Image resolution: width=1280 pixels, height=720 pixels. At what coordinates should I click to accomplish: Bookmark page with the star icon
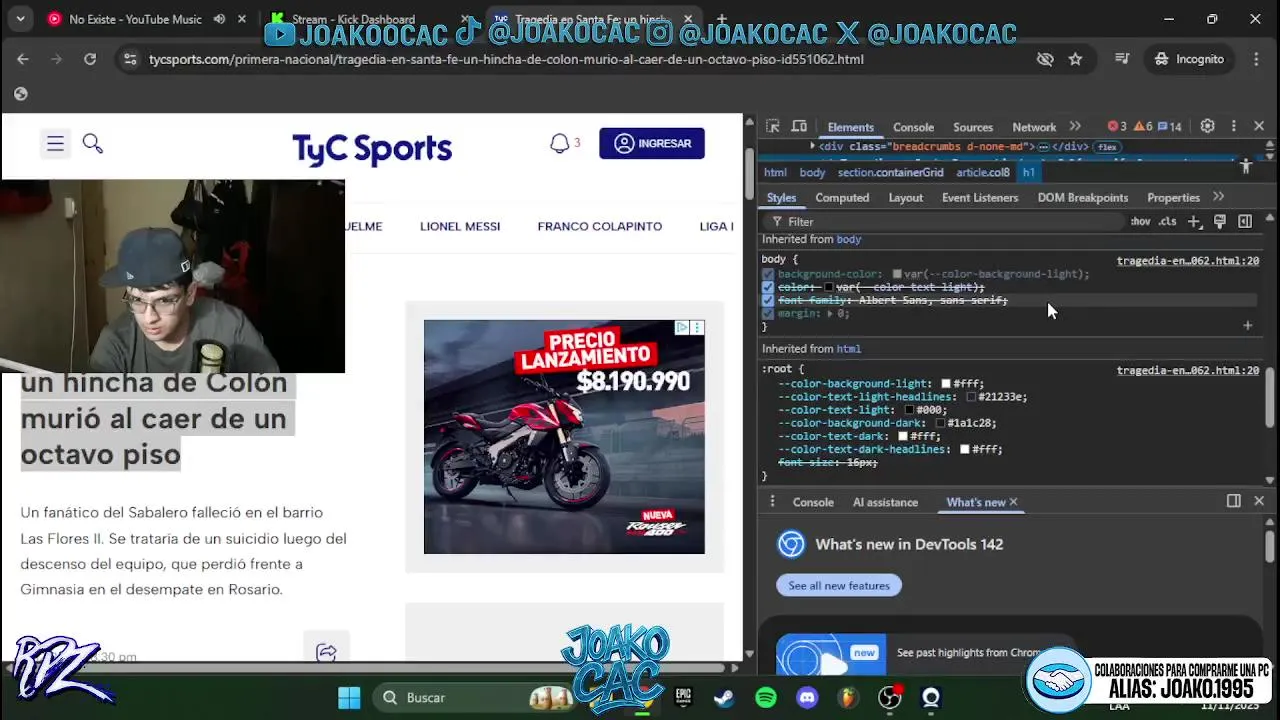(x=1075, y=59)
